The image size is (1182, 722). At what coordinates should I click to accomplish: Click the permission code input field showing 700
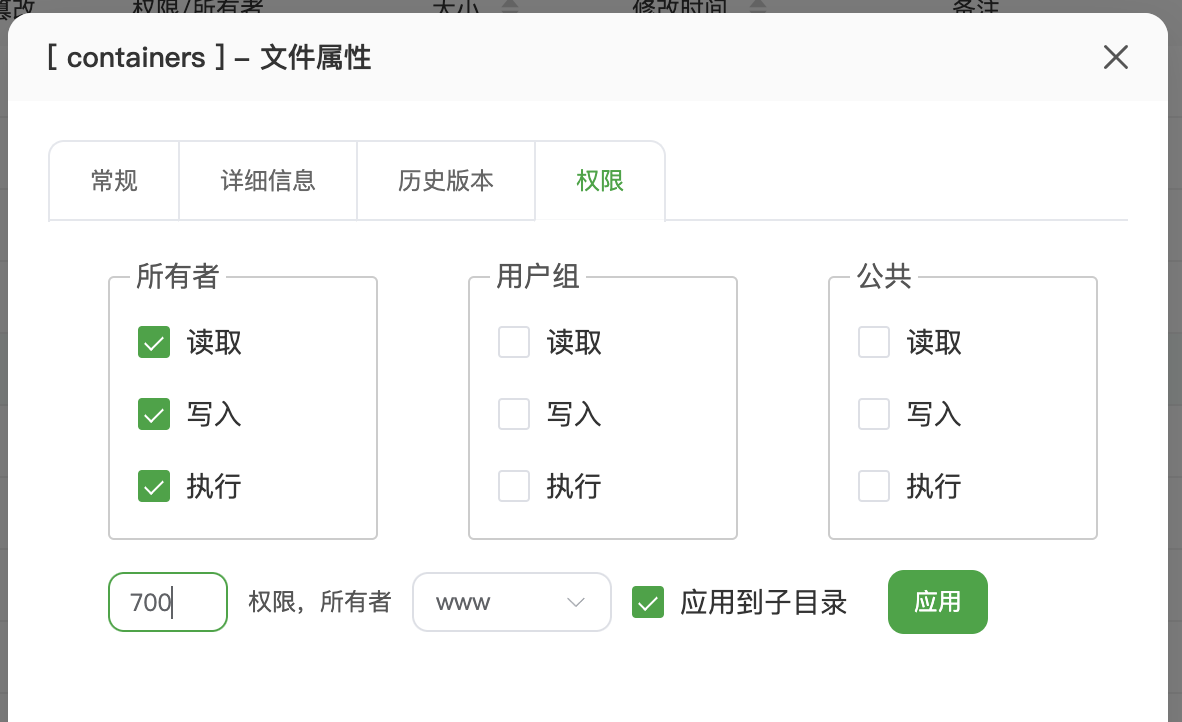(168, 602)
